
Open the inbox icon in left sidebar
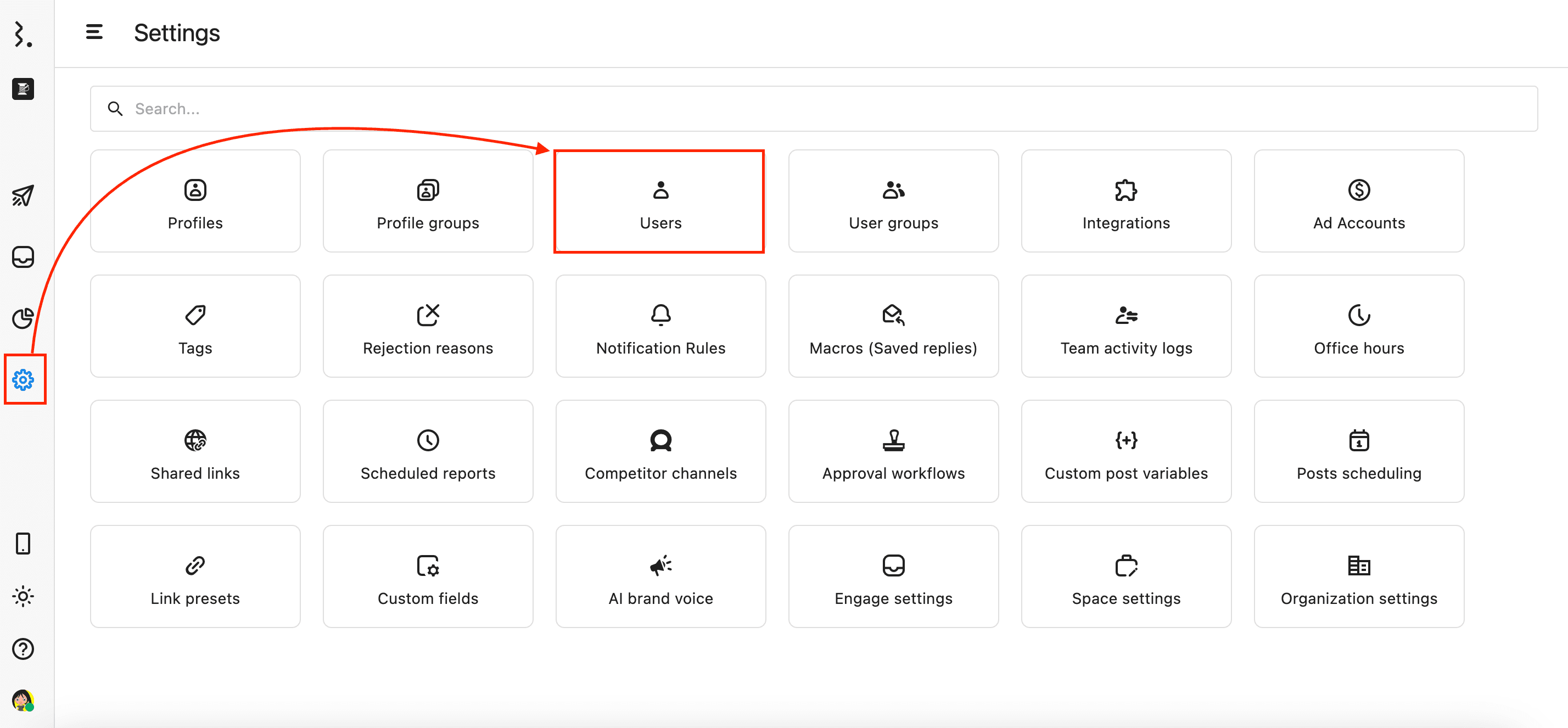pos(23,257)
